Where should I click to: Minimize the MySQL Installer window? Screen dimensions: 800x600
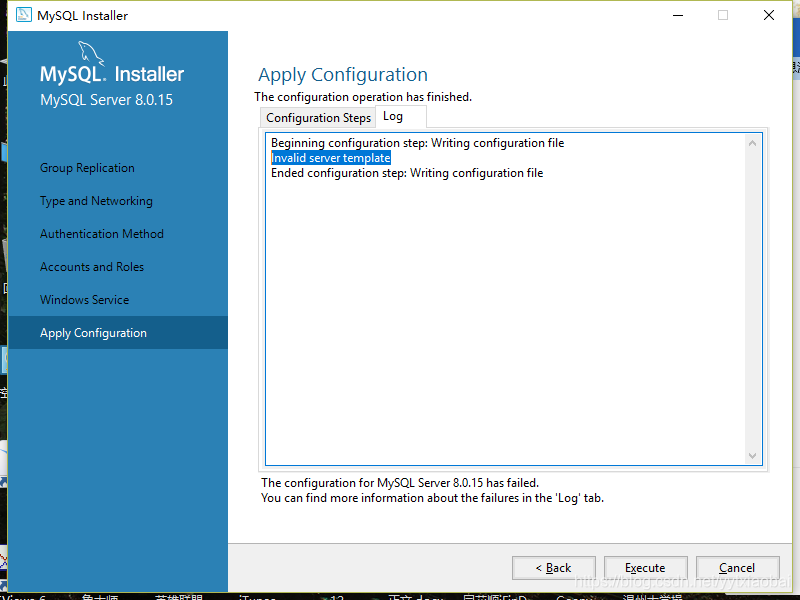pyautogui.click(x=678, y=15)
